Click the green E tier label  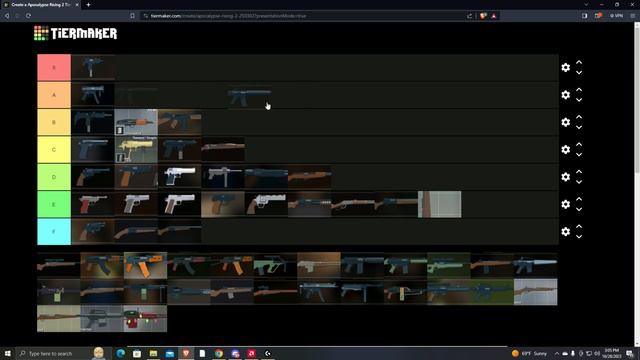click(x=54, y=204)
